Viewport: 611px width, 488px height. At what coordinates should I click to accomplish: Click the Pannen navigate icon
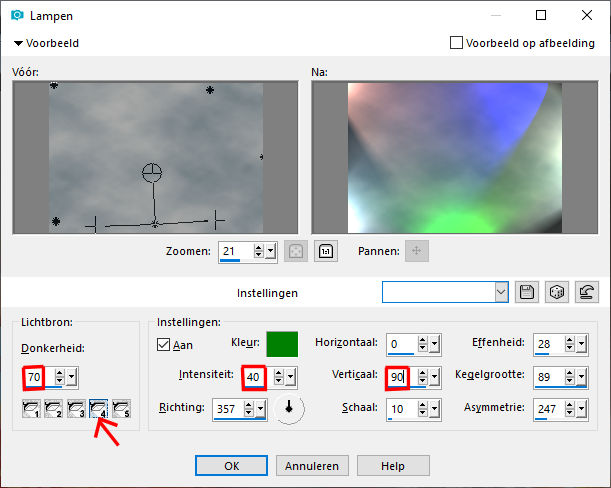tap(417, 251)
